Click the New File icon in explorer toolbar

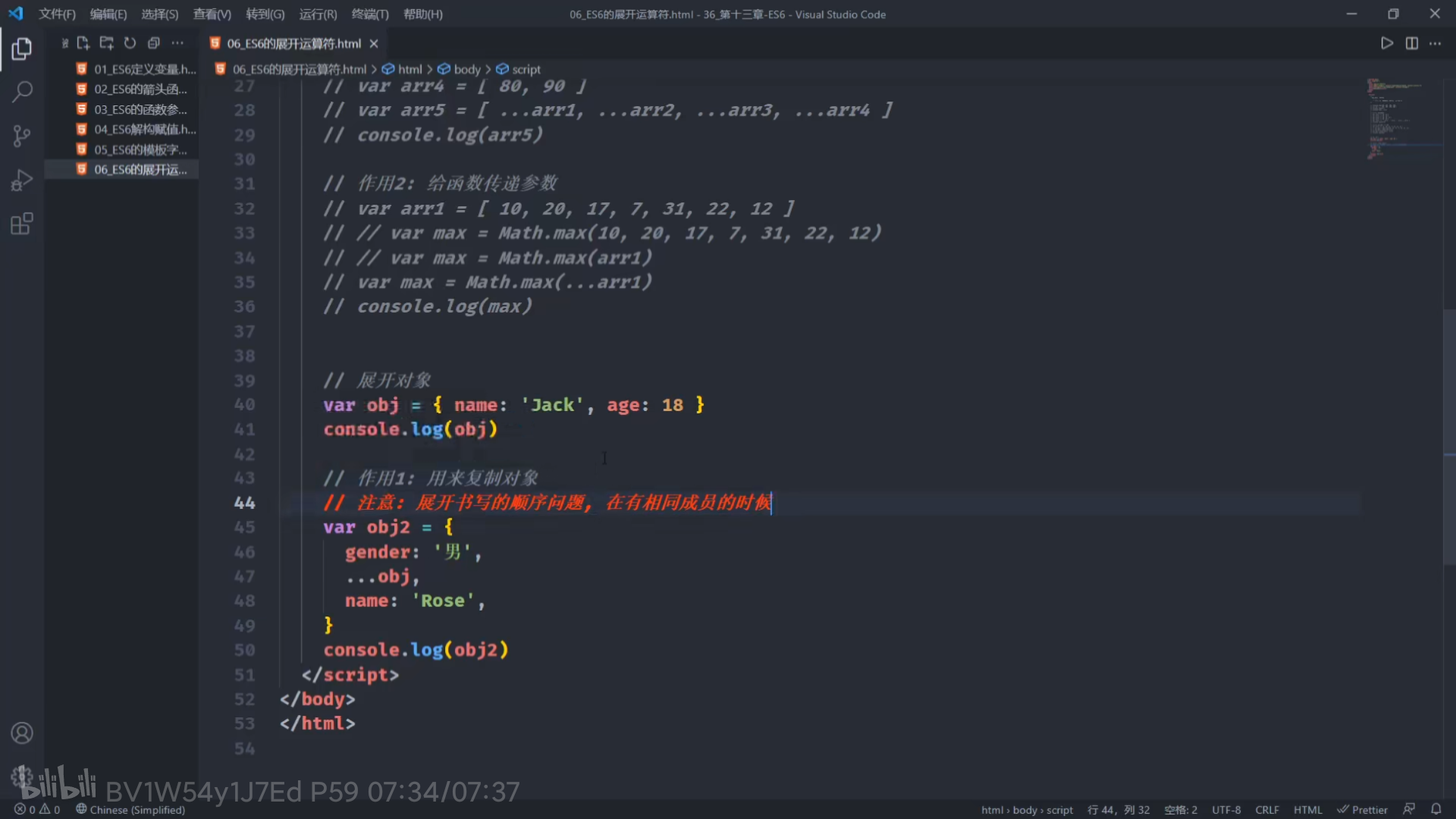(83, 43)
